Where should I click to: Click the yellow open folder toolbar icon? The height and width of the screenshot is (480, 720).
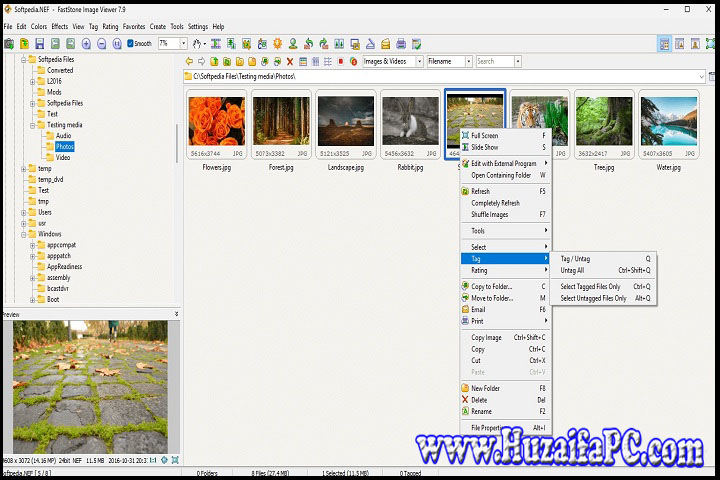click(24, 44)
